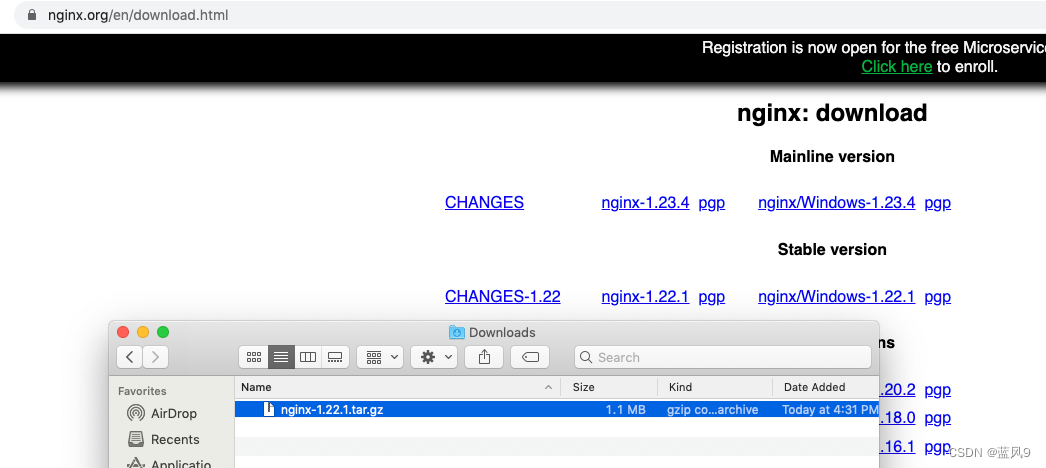1046x468 pixels.
Task: Click the 'Today at 4:31 PM' cell
Action: point(830,410)
